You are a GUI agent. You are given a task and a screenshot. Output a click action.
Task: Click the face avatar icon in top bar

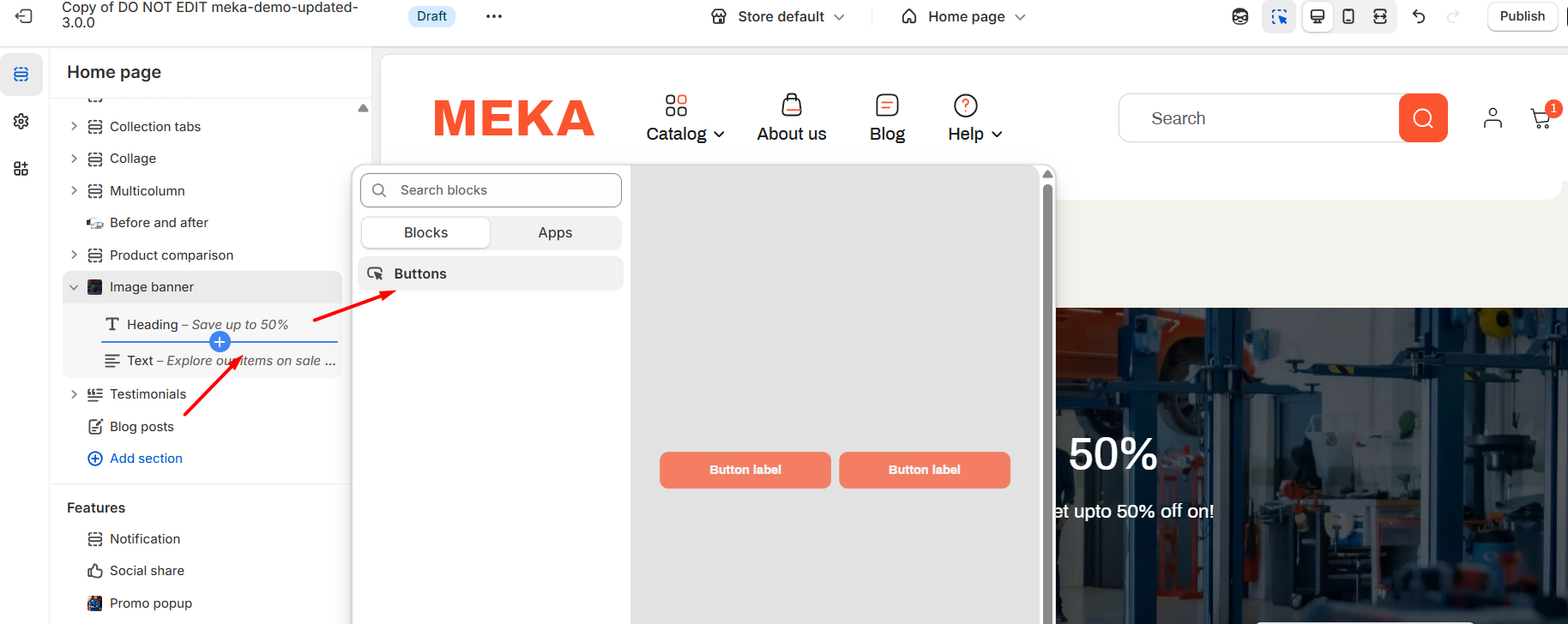(x=1240, y=16)
